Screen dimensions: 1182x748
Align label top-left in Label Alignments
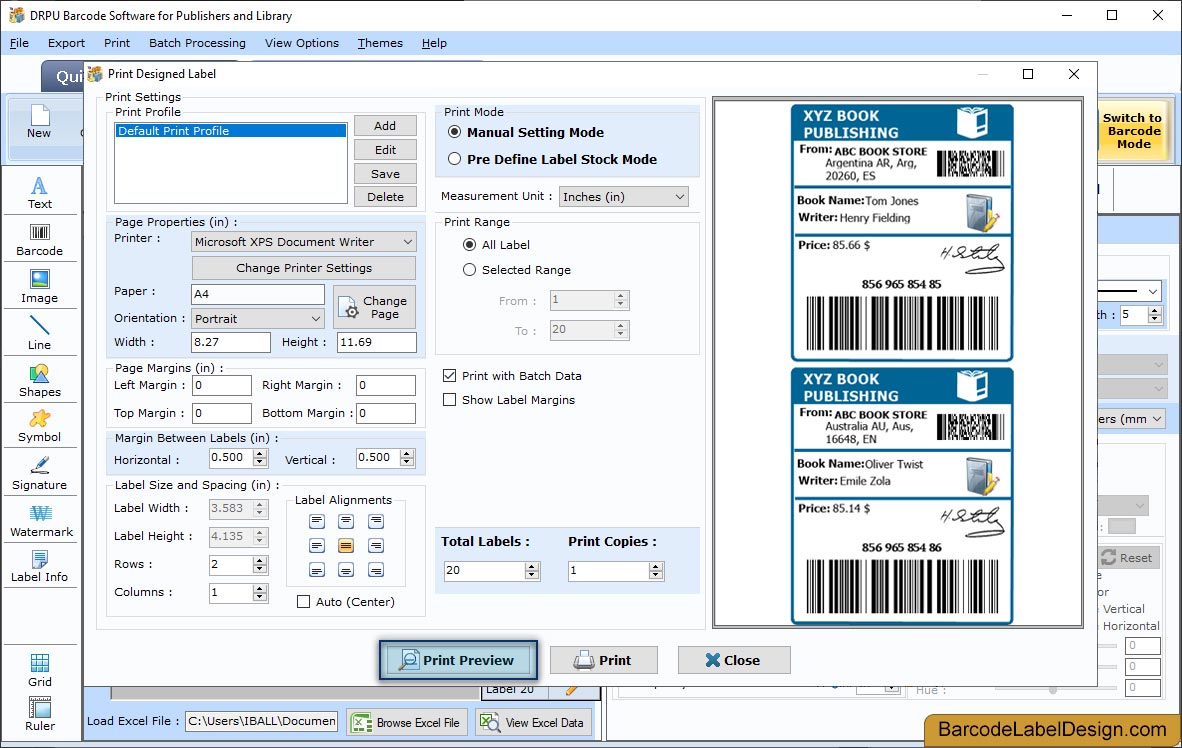tap(317, 521)
